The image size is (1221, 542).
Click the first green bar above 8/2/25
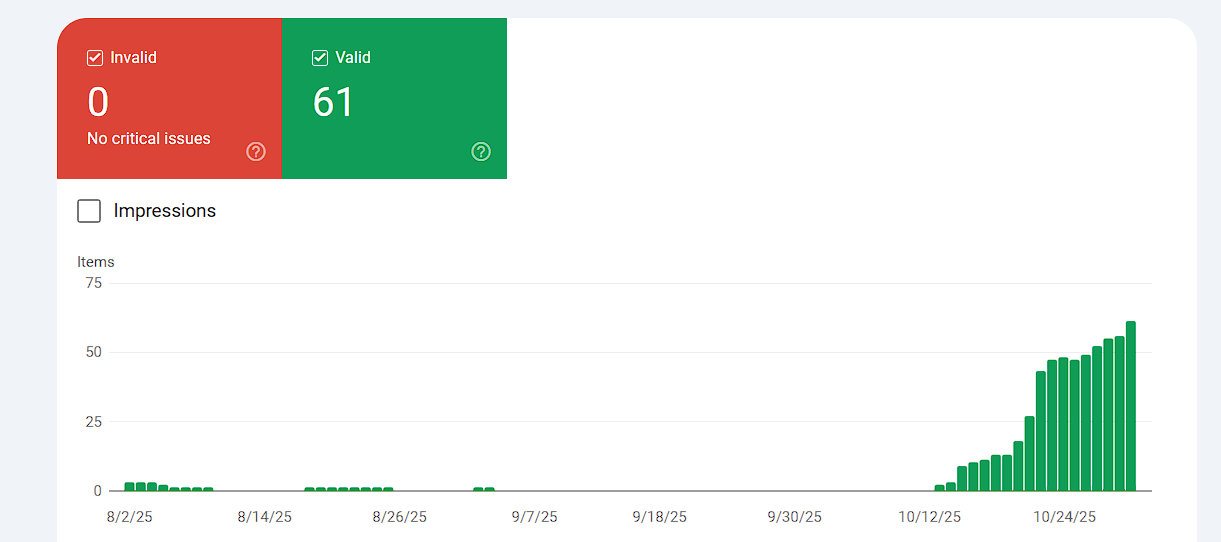click(x=129, y=487)
